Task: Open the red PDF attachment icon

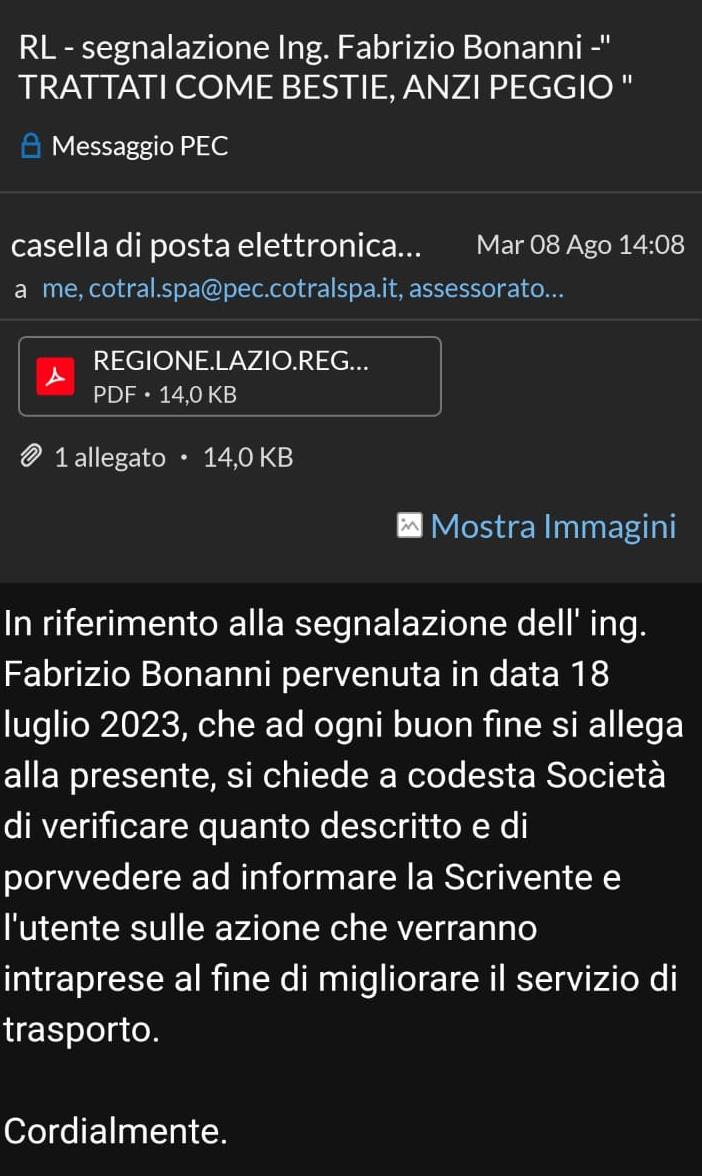Action: point(56,376)
